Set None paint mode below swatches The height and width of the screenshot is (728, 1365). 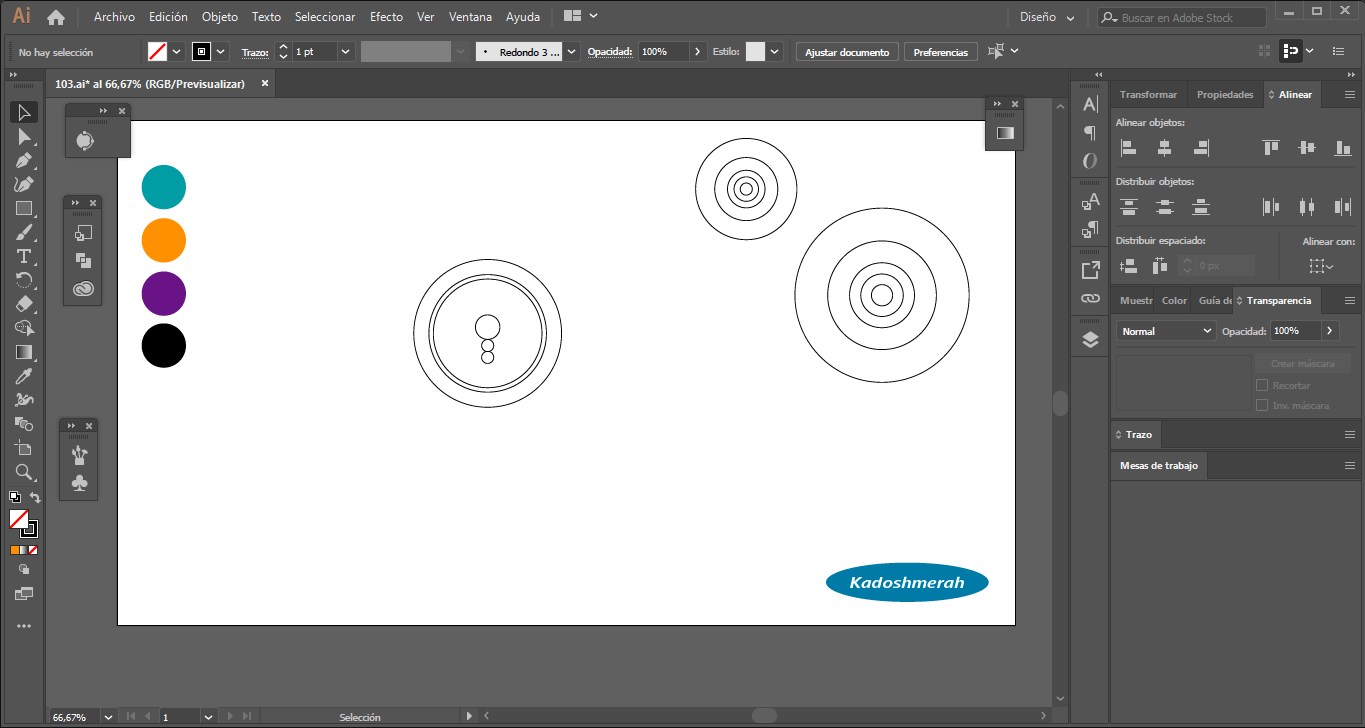click(x=33, y=550)
